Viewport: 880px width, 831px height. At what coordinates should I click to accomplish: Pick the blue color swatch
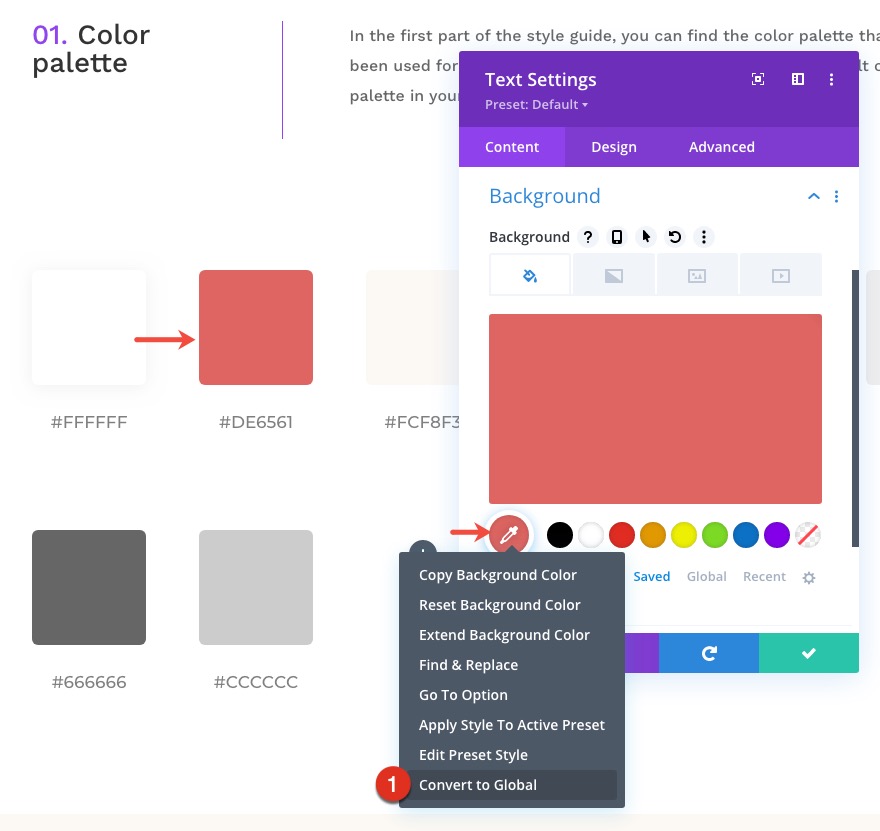tap(746, 535)
